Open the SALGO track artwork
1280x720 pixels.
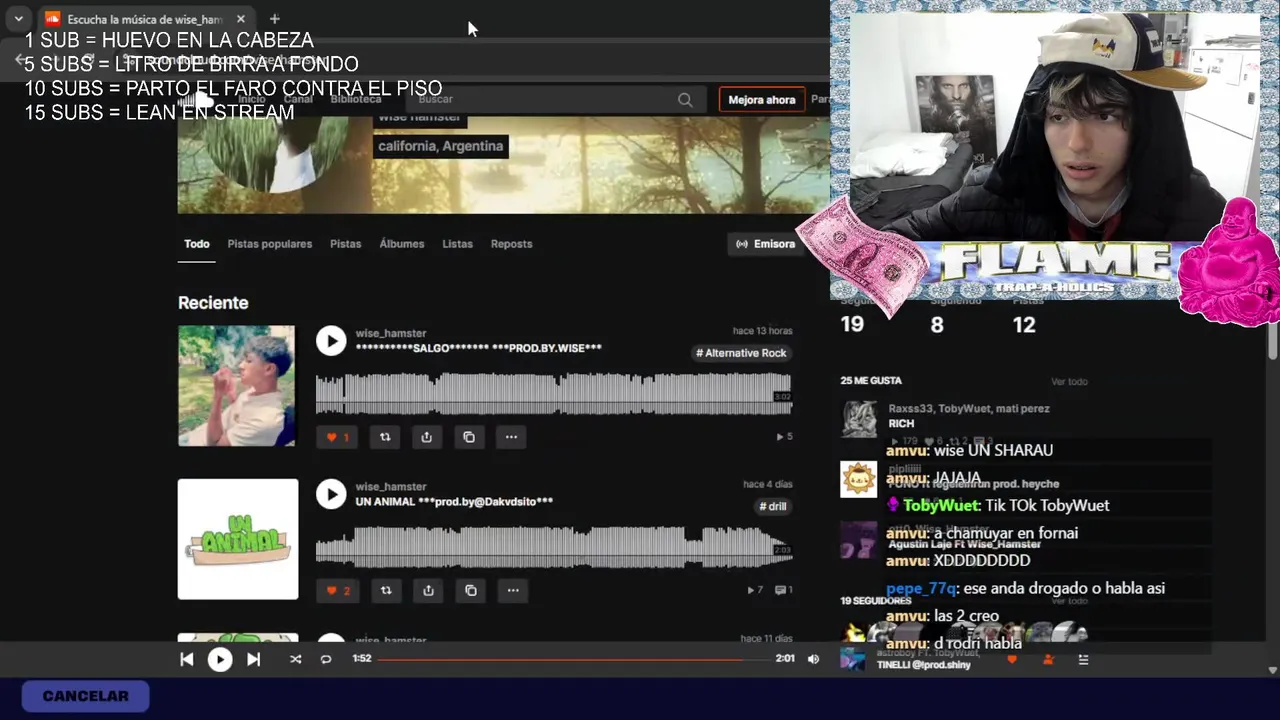click(237, 386)
